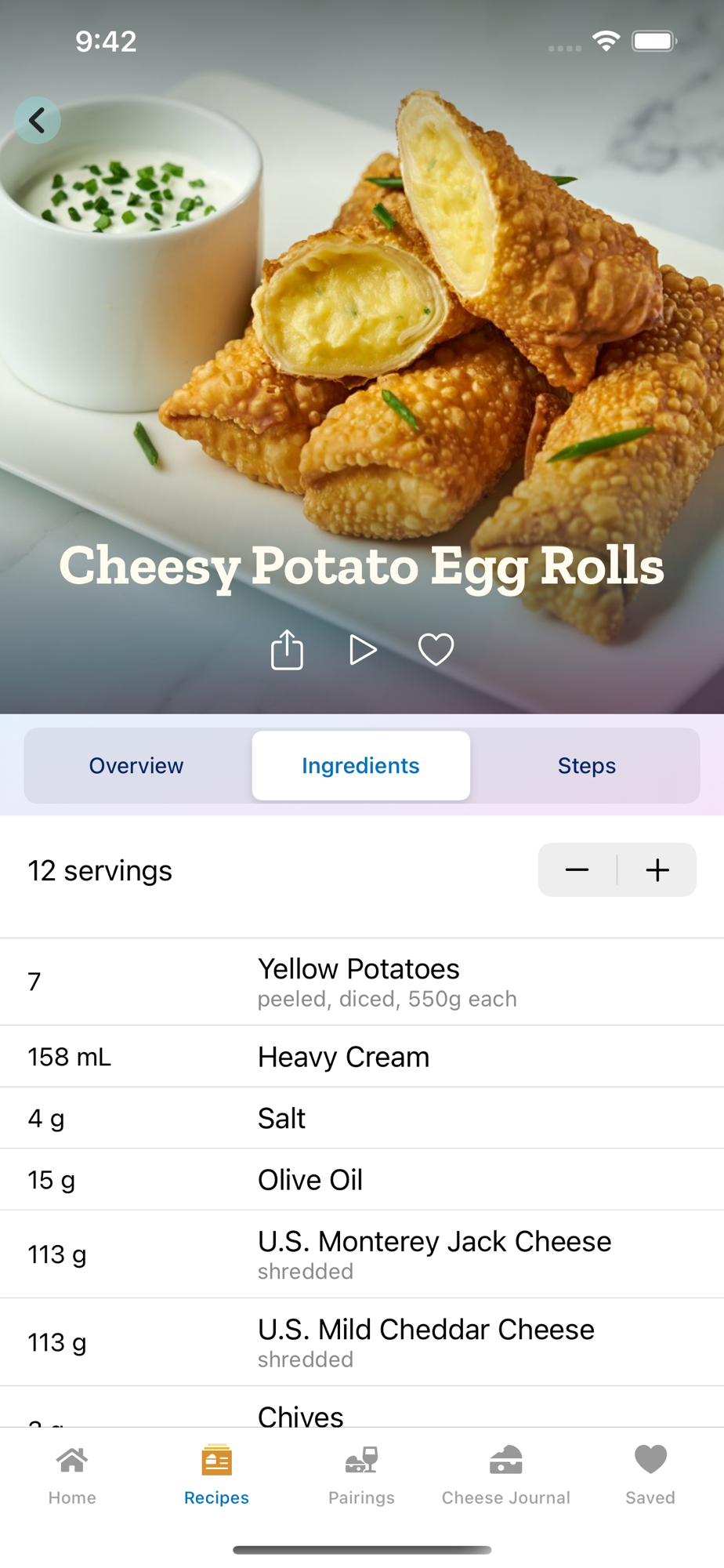Select the Ingredients tab
Image resolution: width=724 pixels, height=1568 pixels.
click(361, 765)
